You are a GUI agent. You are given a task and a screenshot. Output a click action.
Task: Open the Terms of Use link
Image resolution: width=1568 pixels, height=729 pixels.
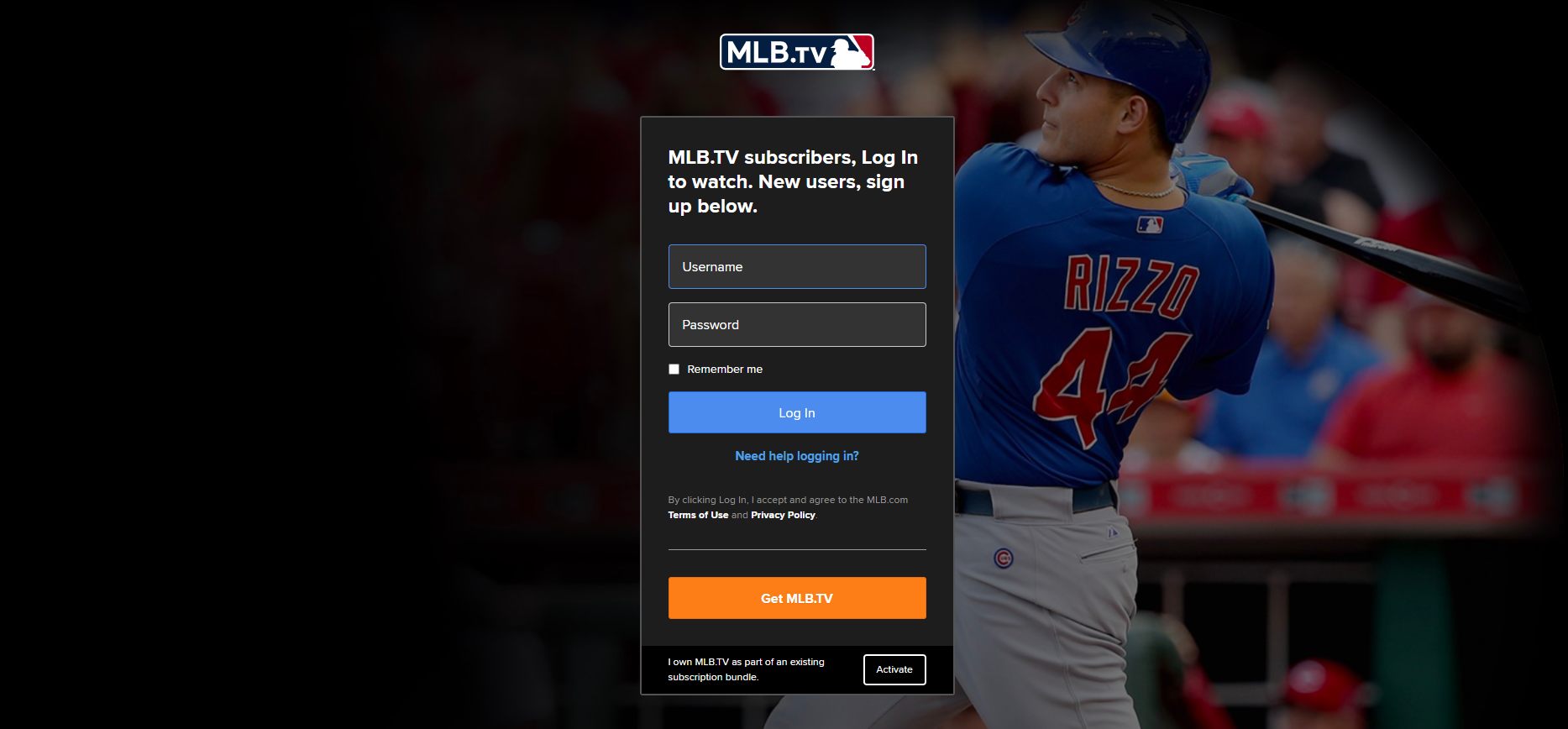[698, 515]
